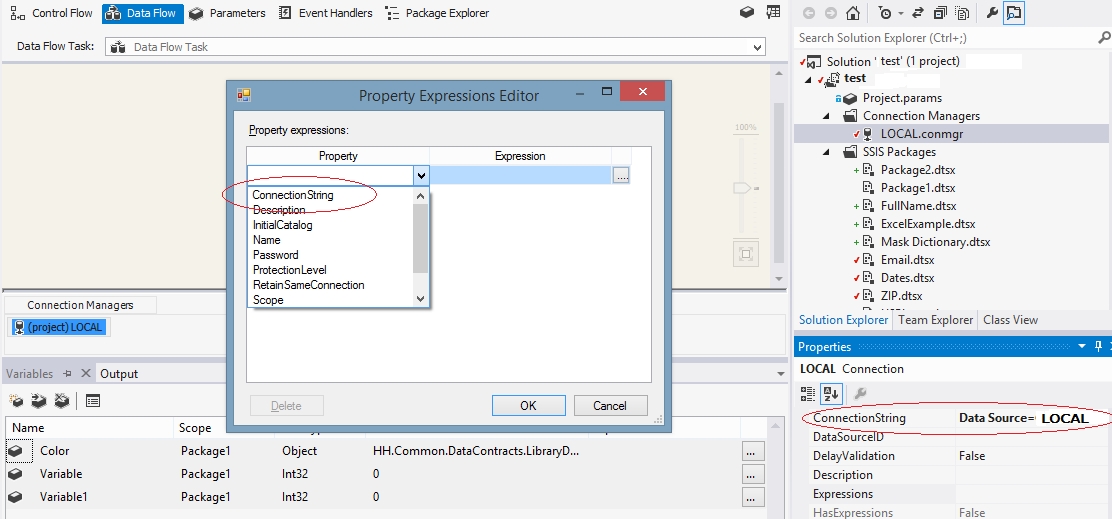Click zoom-to-fit button on designer canvas

click(x=745, y=254)
